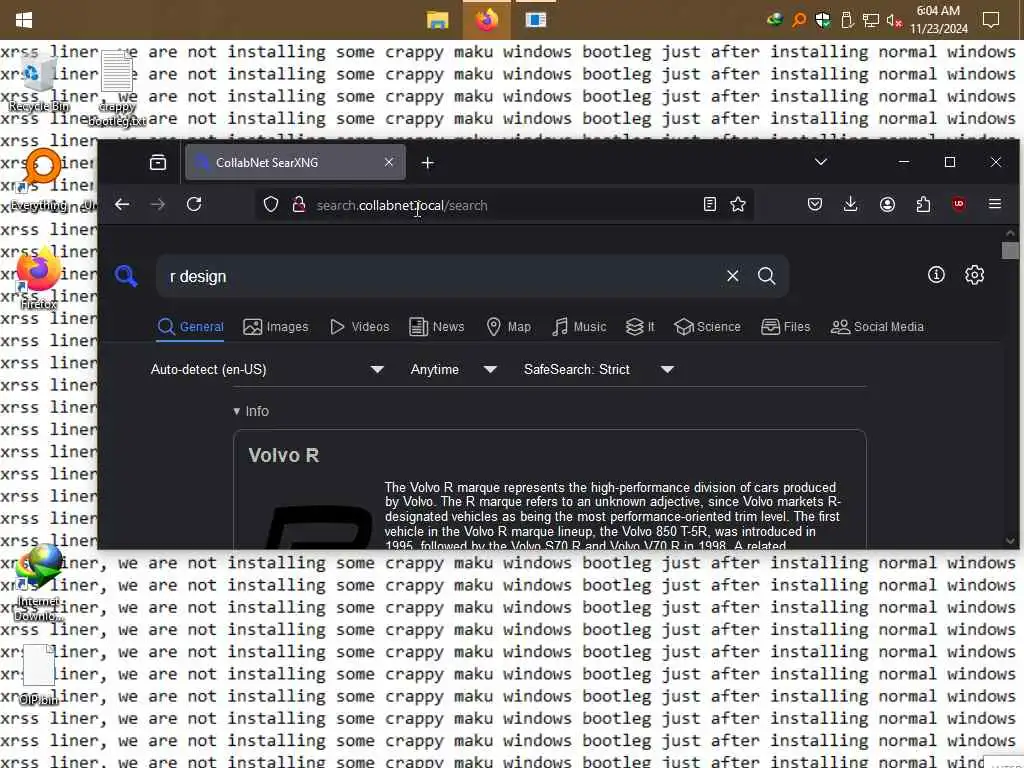Select the Music search category
This screenshot has height=768, width=1024.
[x=579, y=327]
